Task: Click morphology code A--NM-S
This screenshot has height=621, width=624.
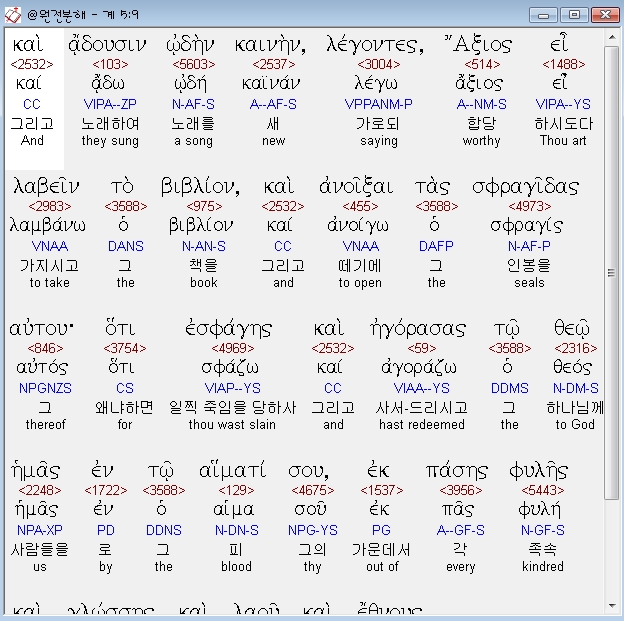Action: click(x=482, y=104)
